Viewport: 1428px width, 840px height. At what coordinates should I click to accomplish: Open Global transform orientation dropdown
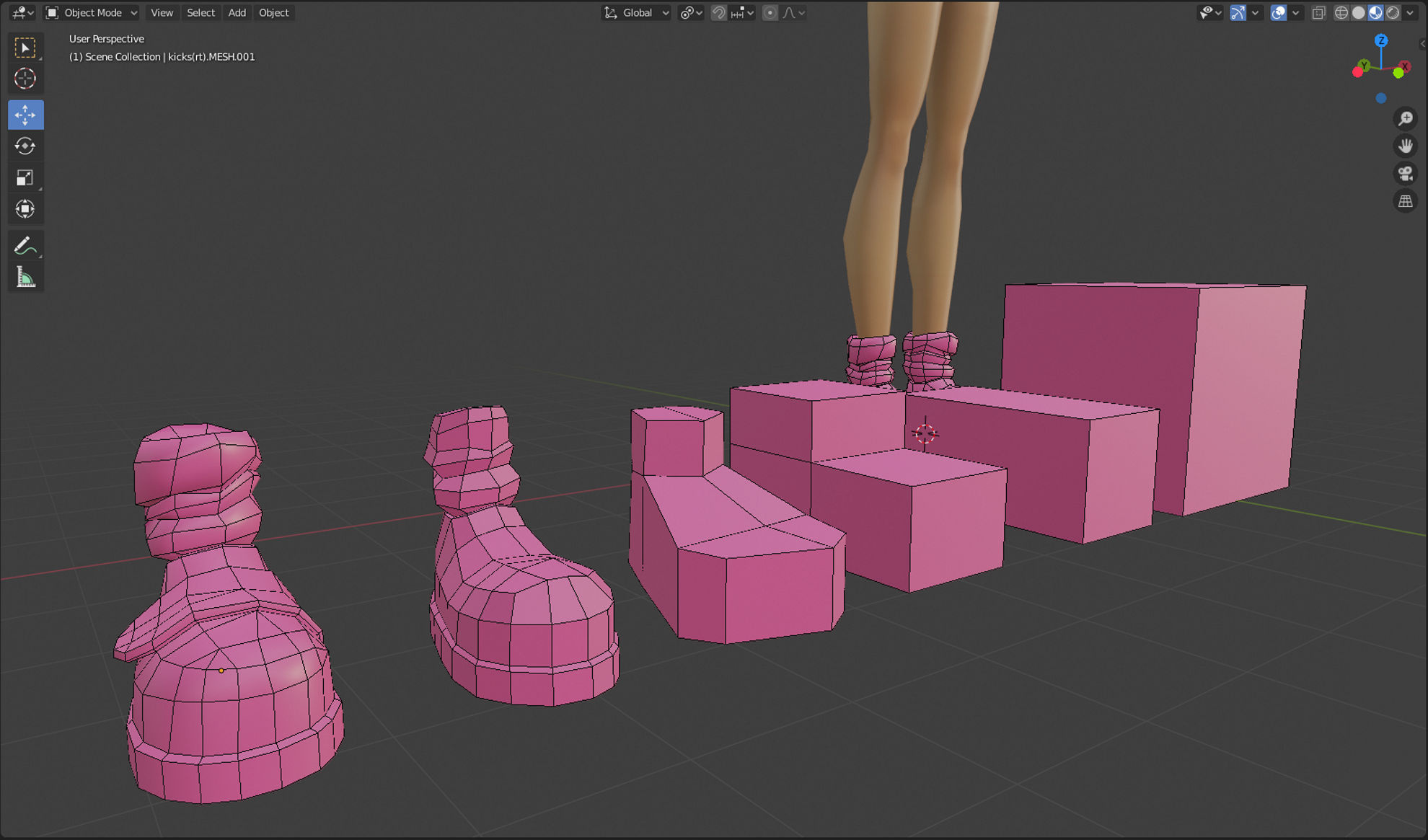point(638,13)
